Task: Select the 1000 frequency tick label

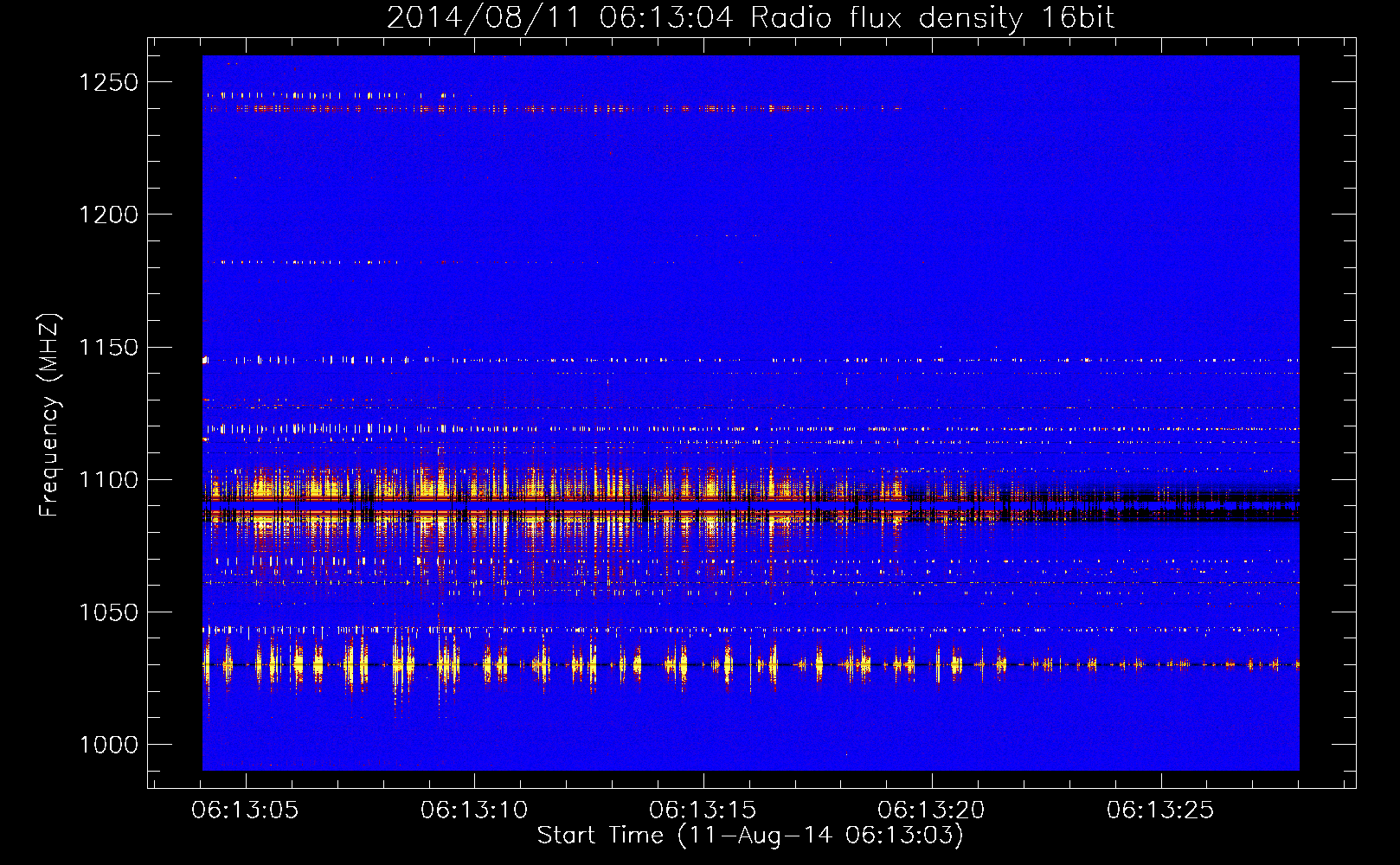Action: click(108, 745)
